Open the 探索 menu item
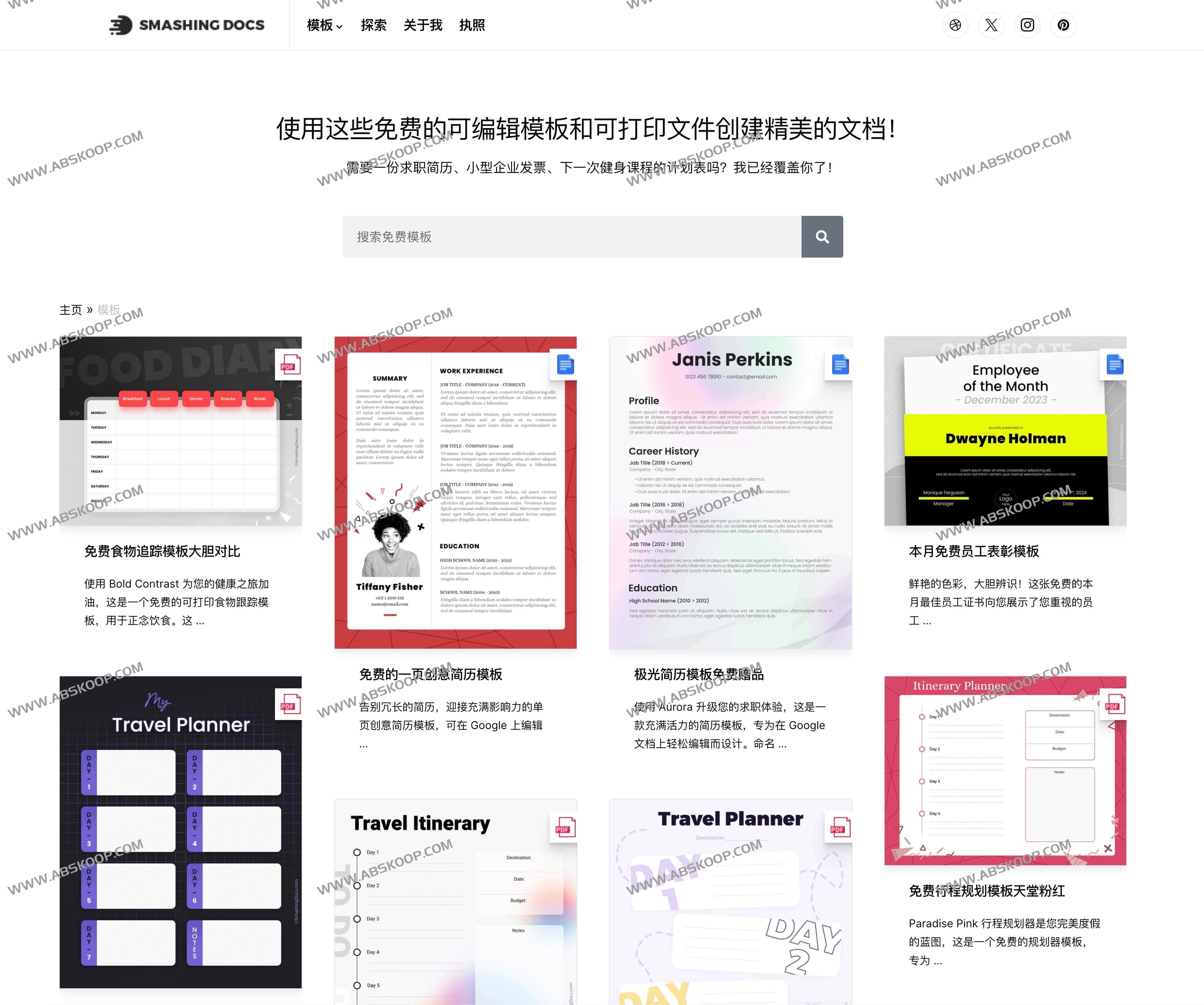The width and height of the screenshot is (1204, 1005). point(374,25)
